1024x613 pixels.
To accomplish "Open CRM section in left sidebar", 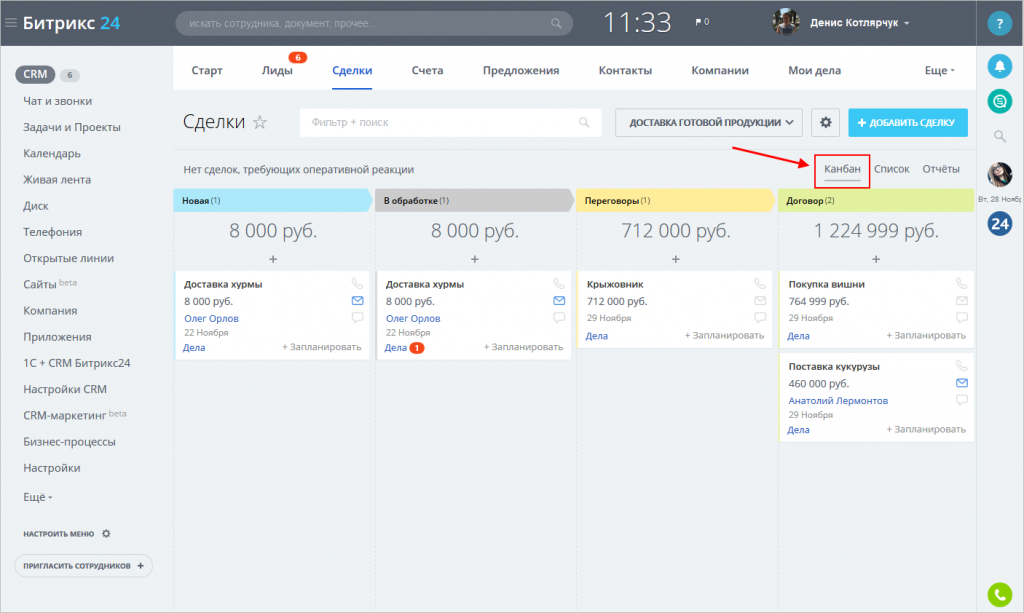I will tap(35, 74).
